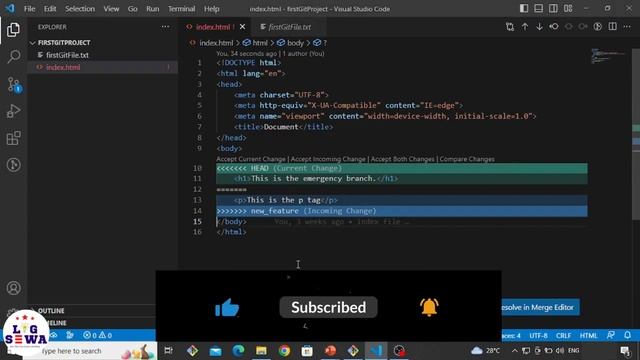Open the Extensions view

[x=13, y=138]
